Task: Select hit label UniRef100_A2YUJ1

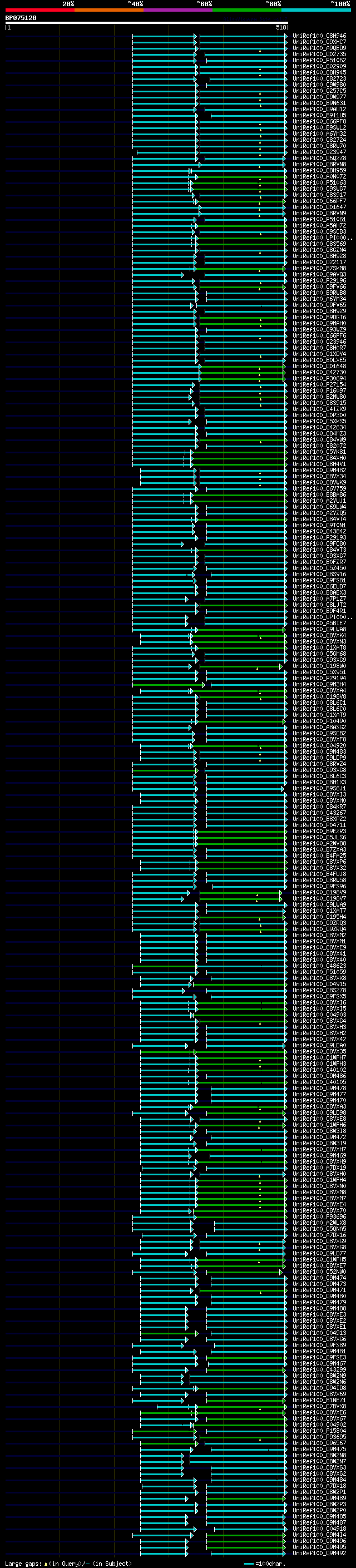Action: [319, 501]
